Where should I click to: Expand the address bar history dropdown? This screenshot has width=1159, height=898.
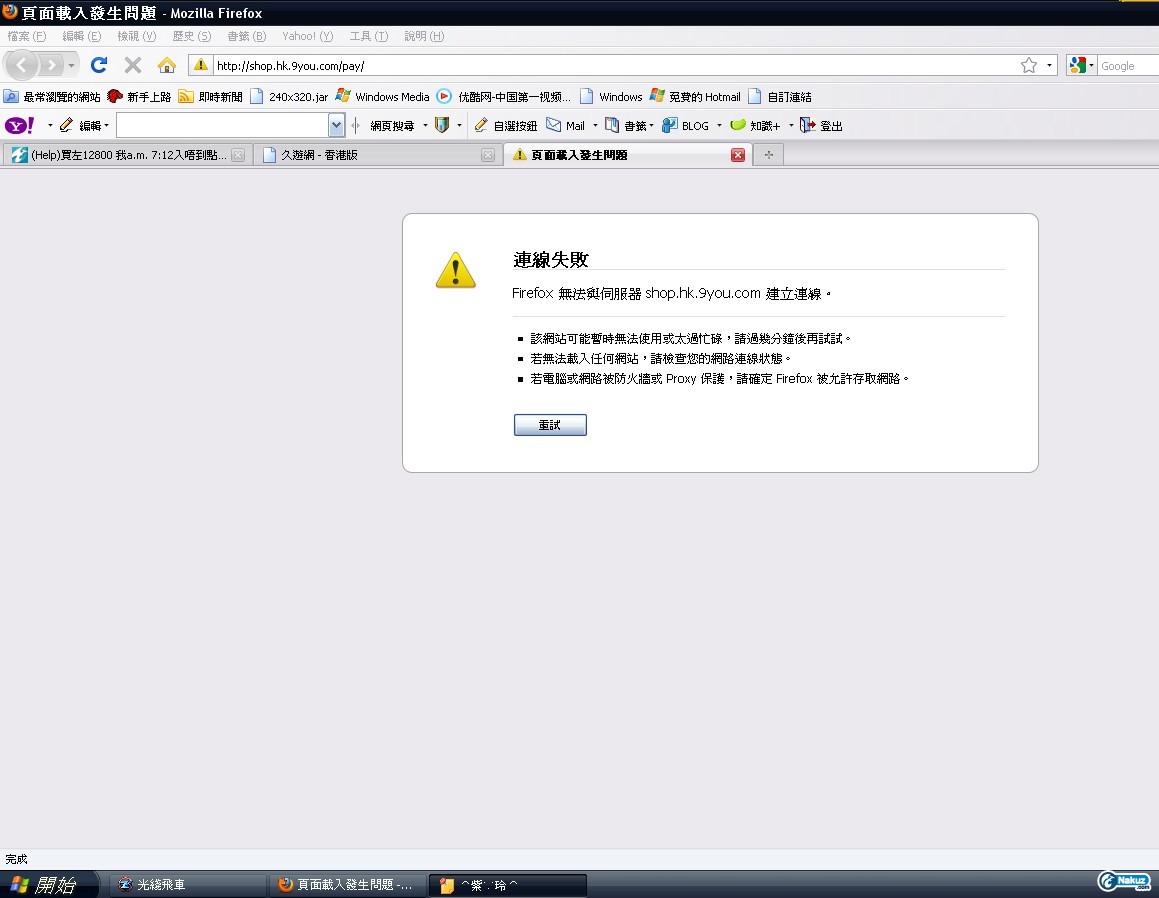pos(1049,65)
